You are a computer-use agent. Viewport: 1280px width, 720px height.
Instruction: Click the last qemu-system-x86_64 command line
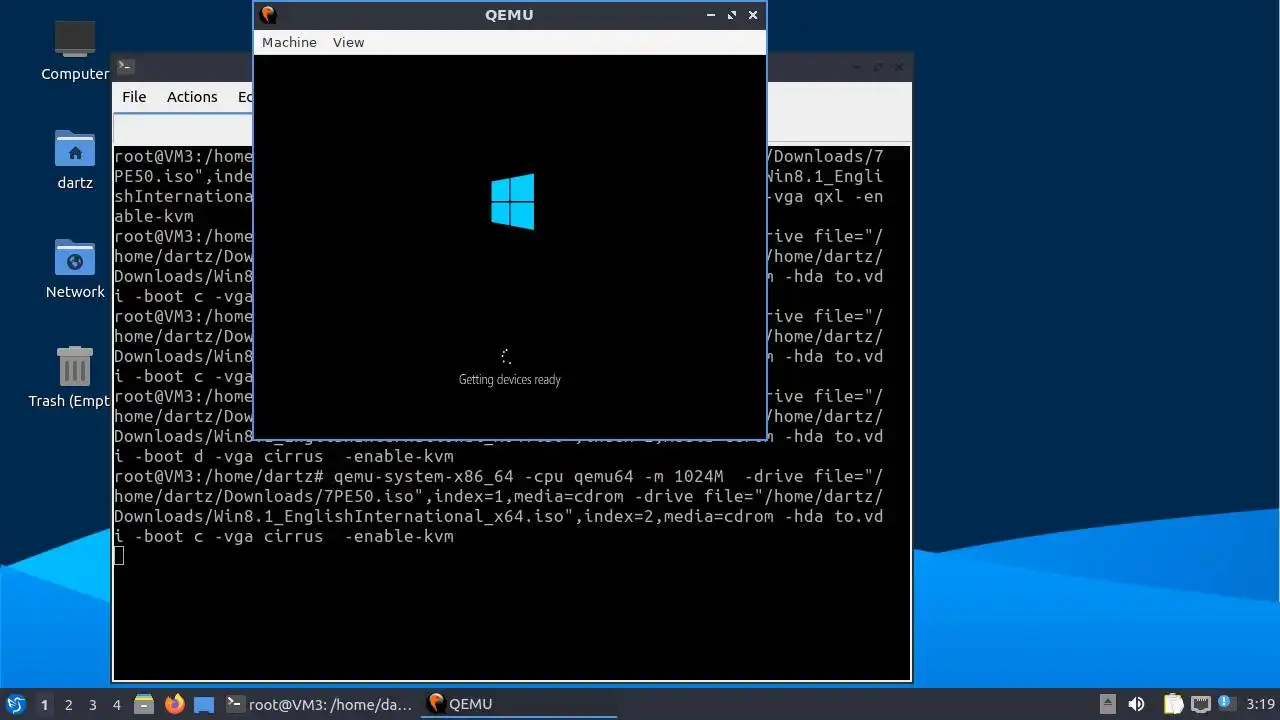click(499, 506)
